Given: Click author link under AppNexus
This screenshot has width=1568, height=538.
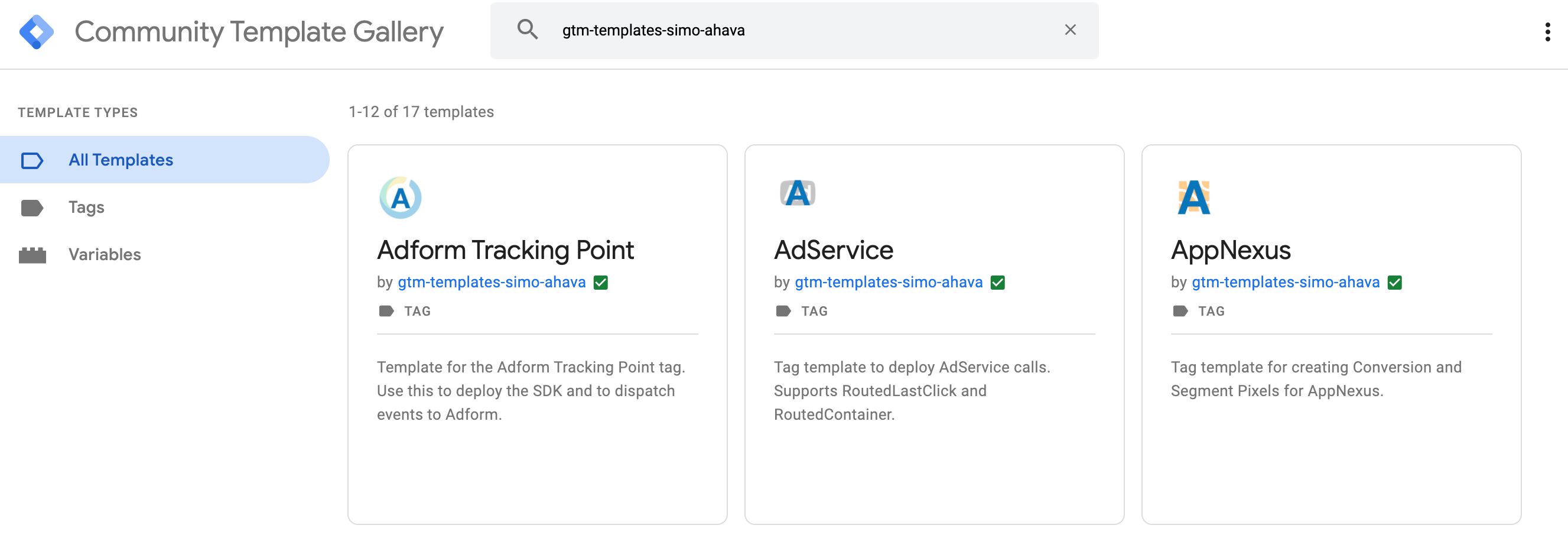Looking at the screenshot, I should pos(1285,282).
